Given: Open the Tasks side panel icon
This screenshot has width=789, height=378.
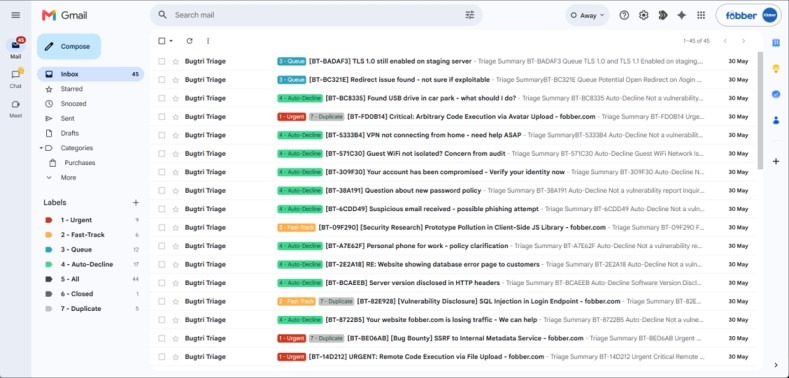Looking at the screenshot, I should point(775,94).
